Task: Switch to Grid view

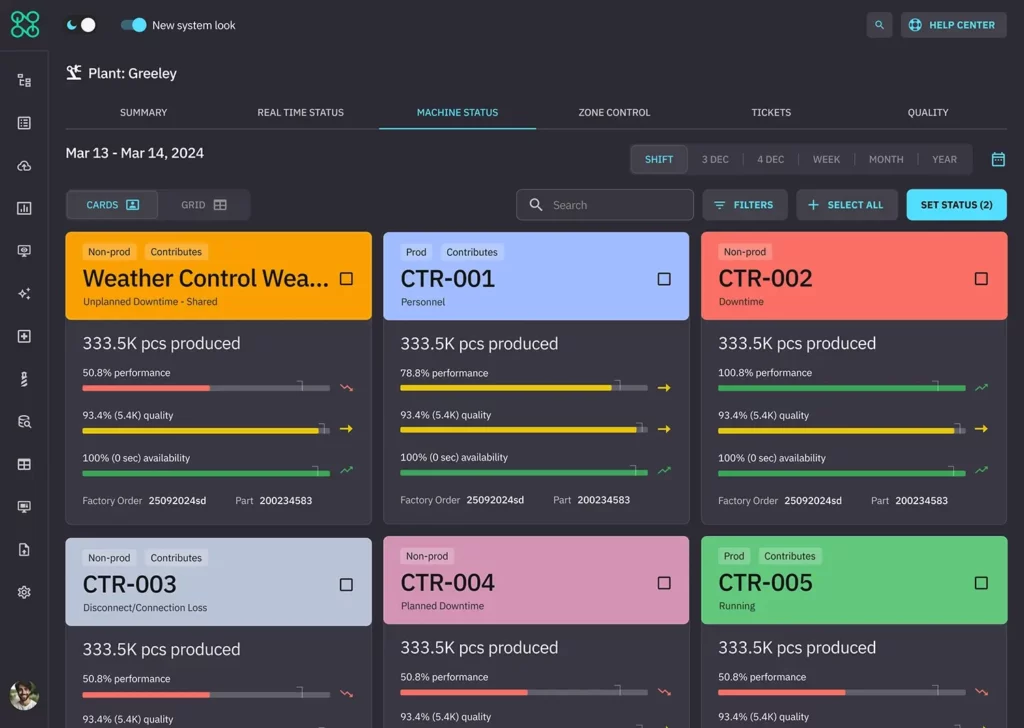Action: 204,205
